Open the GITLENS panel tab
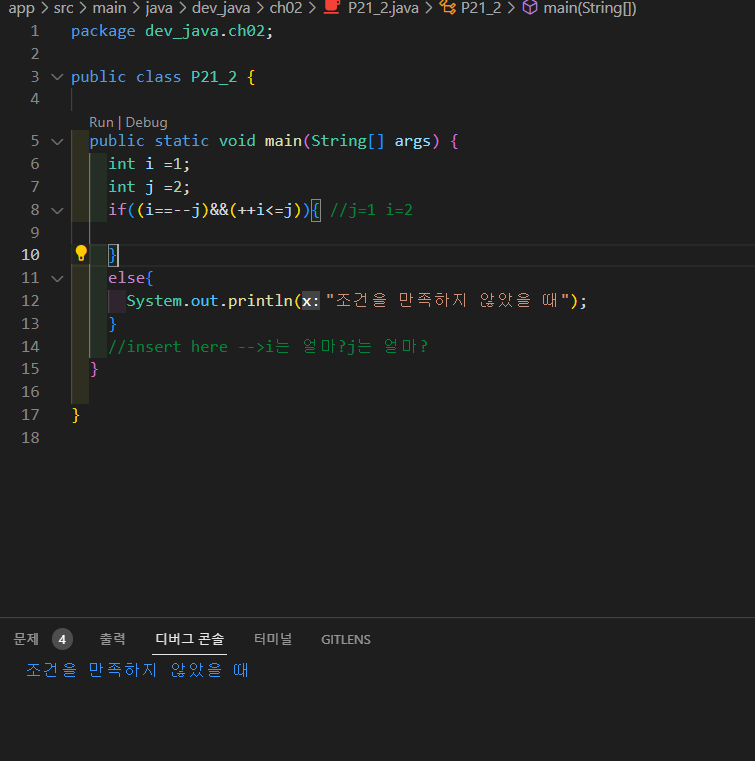Viewport: 755px width, 761px height. (346, 640)
